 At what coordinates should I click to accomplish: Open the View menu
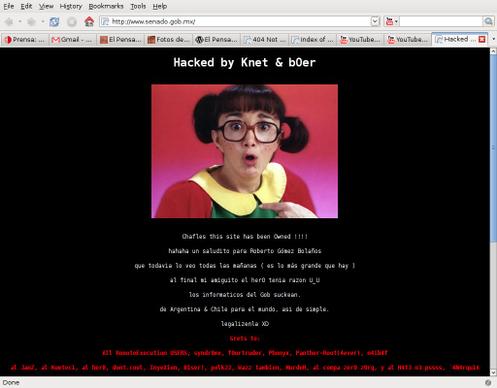[46, 6]
